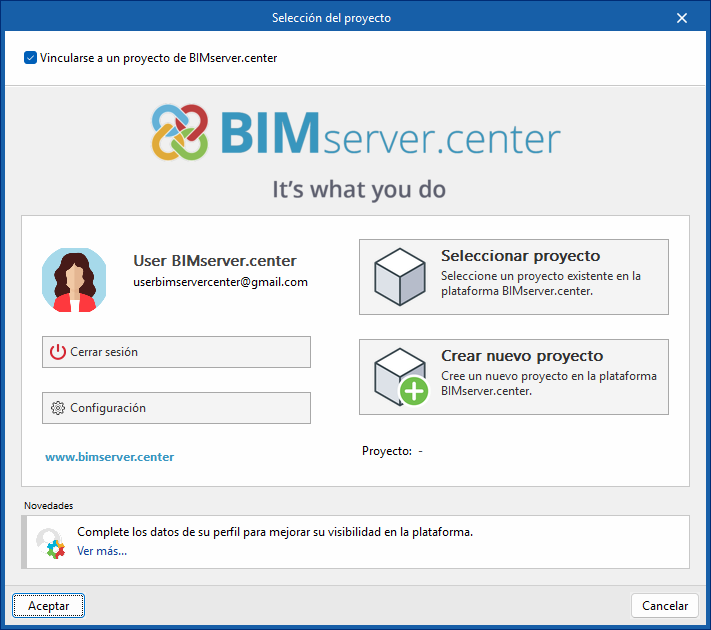711x630 pixels.
Task: Click the User BIMserver.center name
Action: pyautogui.click(x=214, y=261)
